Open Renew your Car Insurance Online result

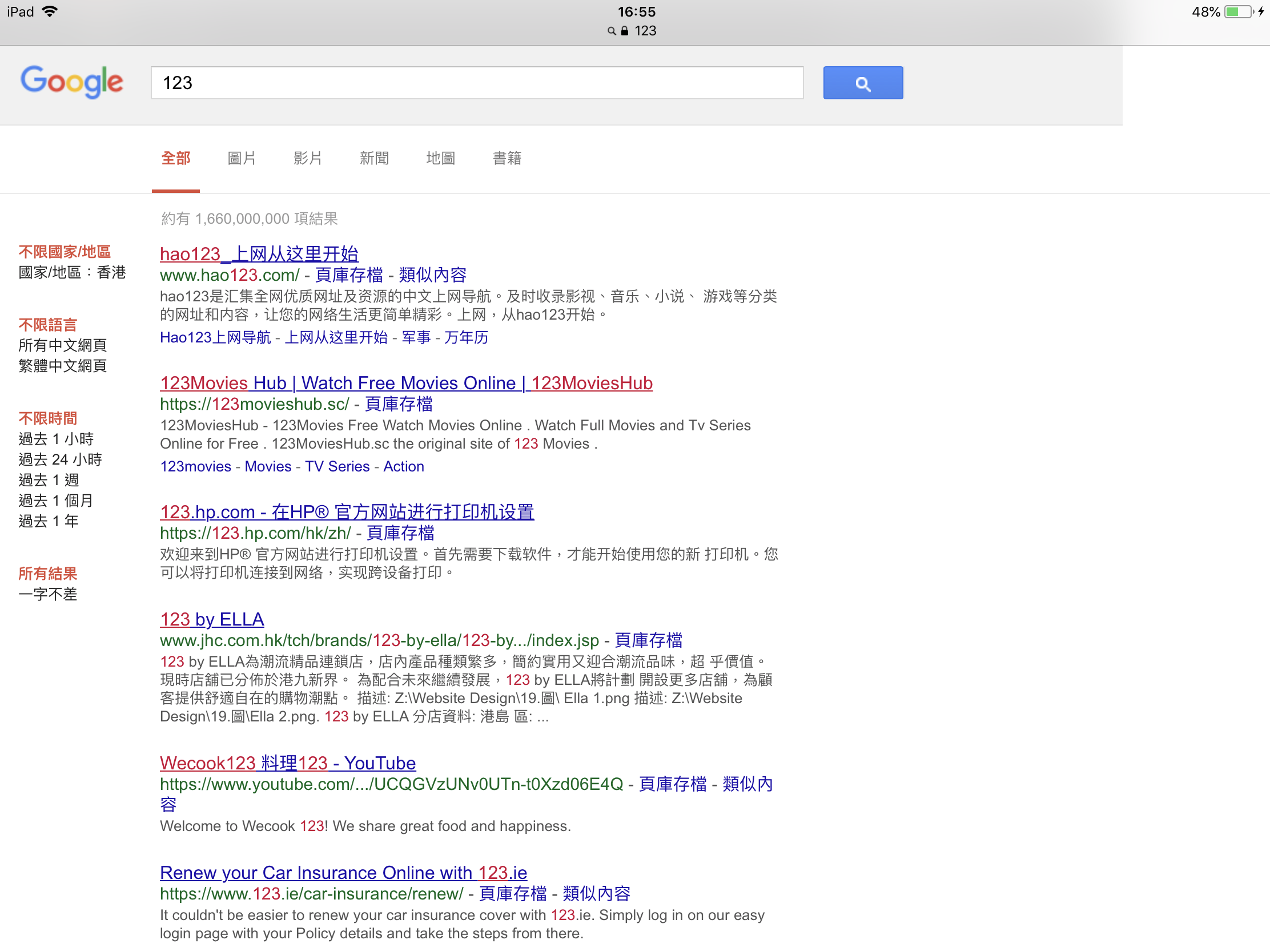pyautogui.click(x=343, y=873)
